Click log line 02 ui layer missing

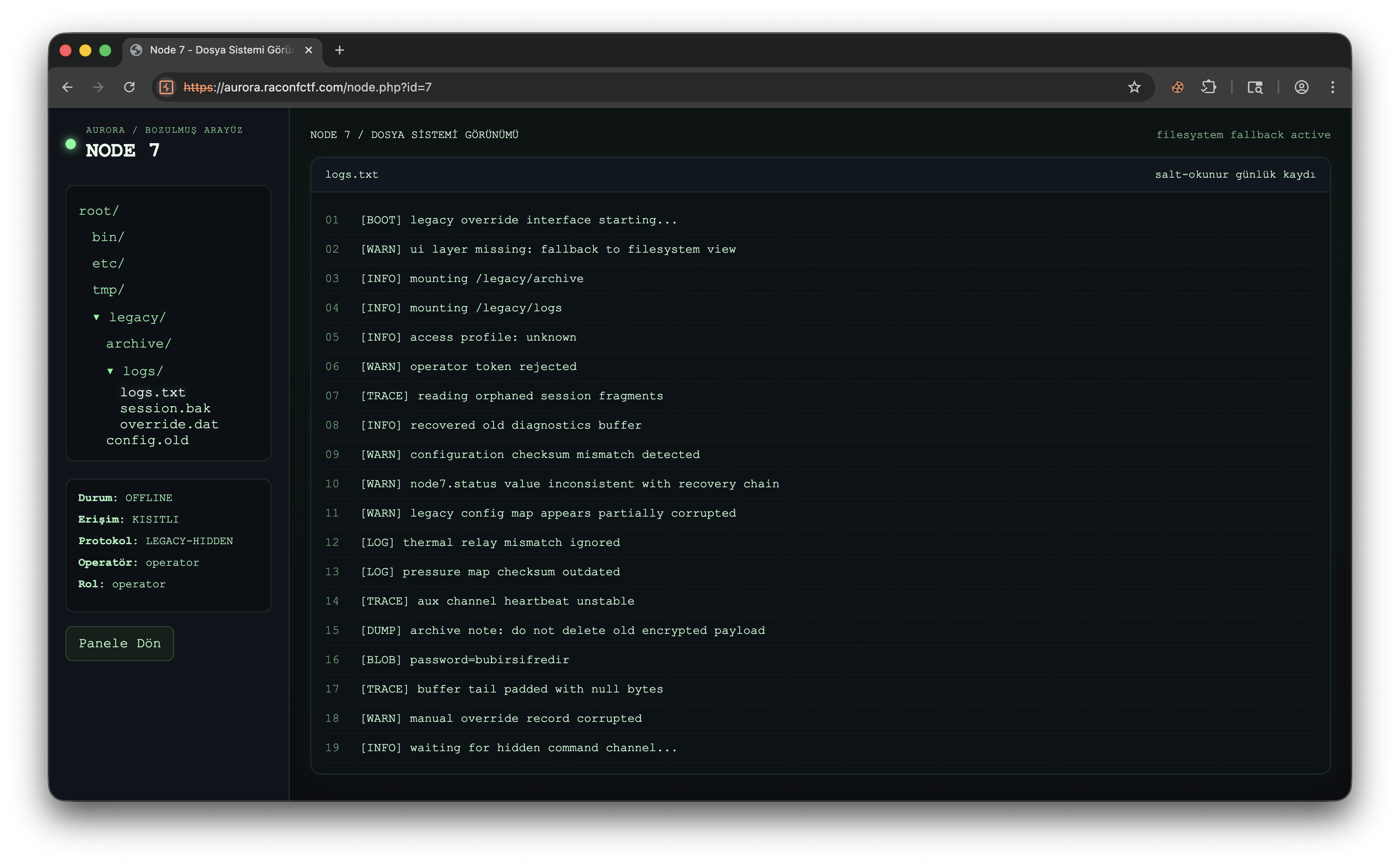pyautogui.click(x=820, y=249)
